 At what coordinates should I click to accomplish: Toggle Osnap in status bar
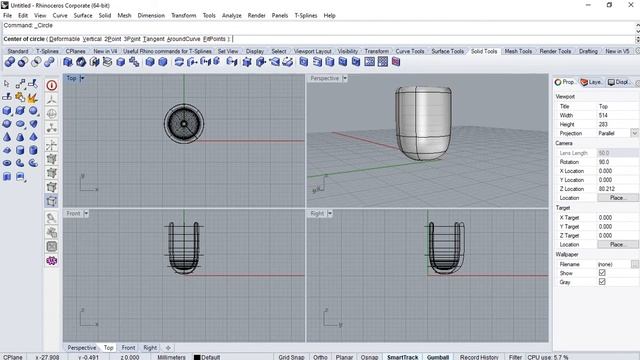coord(369,357)
